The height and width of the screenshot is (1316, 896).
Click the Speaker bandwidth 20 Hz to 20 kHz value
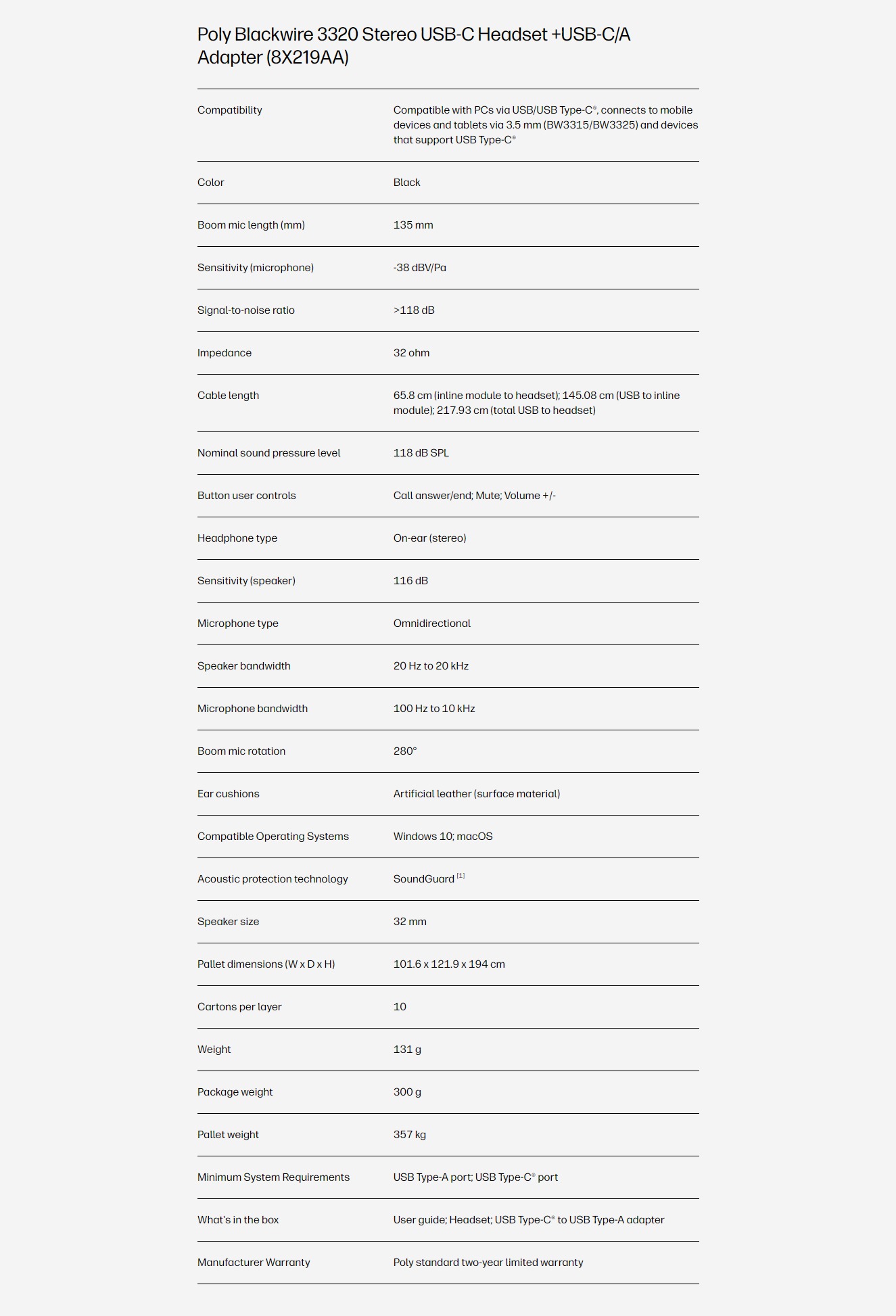point(431,666)
